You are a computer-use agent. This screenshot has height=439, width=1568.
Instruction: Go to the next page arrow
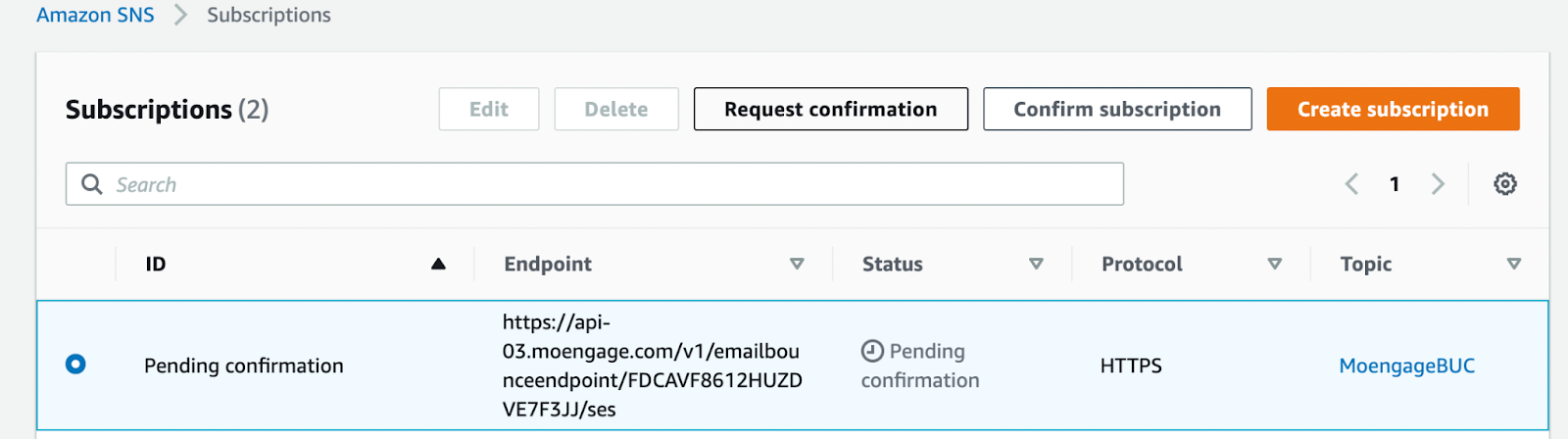coord(1438,184)
